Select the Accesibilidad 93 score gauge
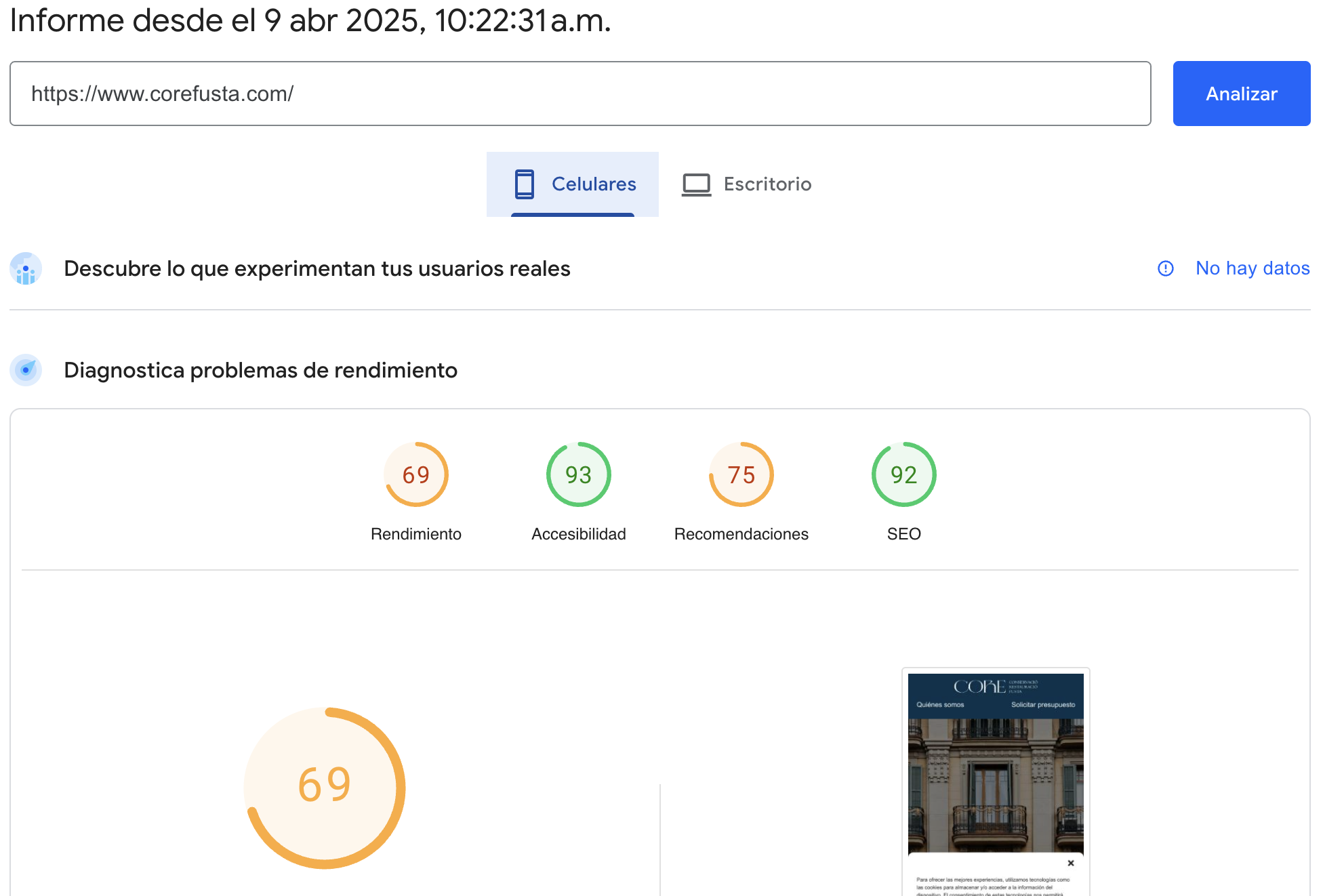 click(578, 474)
